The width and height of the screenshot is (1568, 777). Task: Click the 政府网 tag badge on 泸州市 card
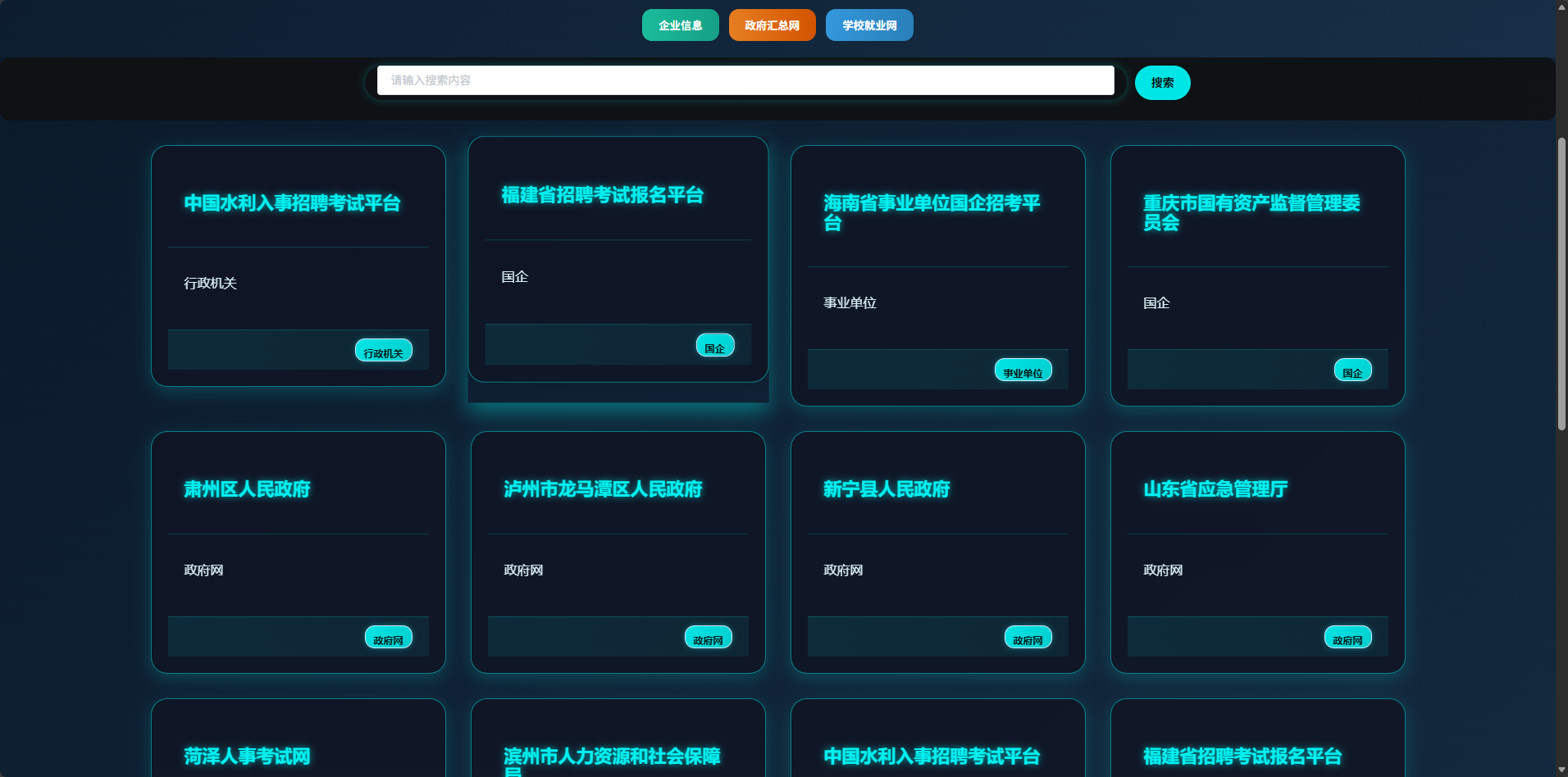(x=708, y=637)
